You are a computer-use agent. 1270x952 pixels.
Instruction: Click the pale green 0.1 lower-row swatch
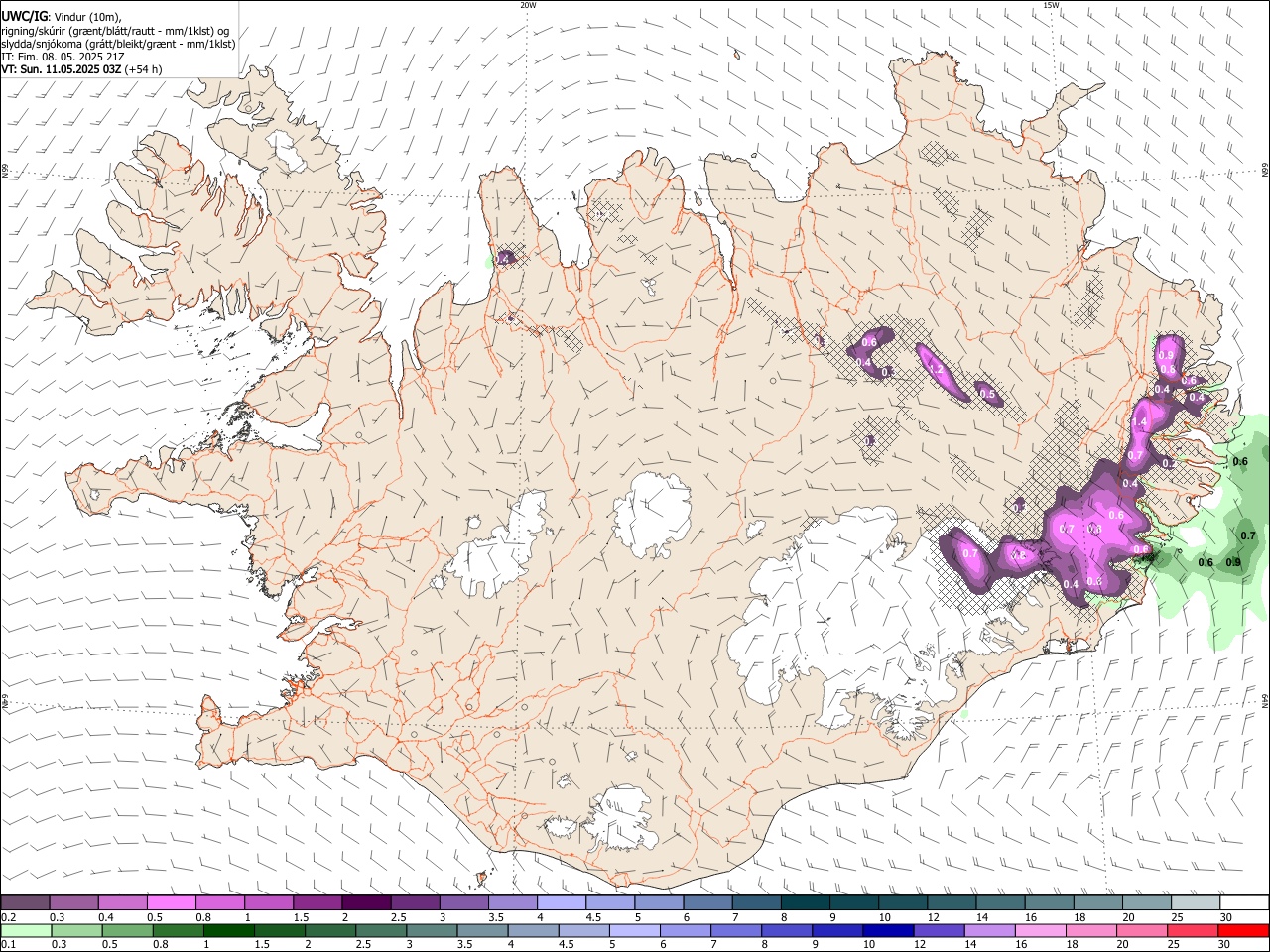[26, 931]
